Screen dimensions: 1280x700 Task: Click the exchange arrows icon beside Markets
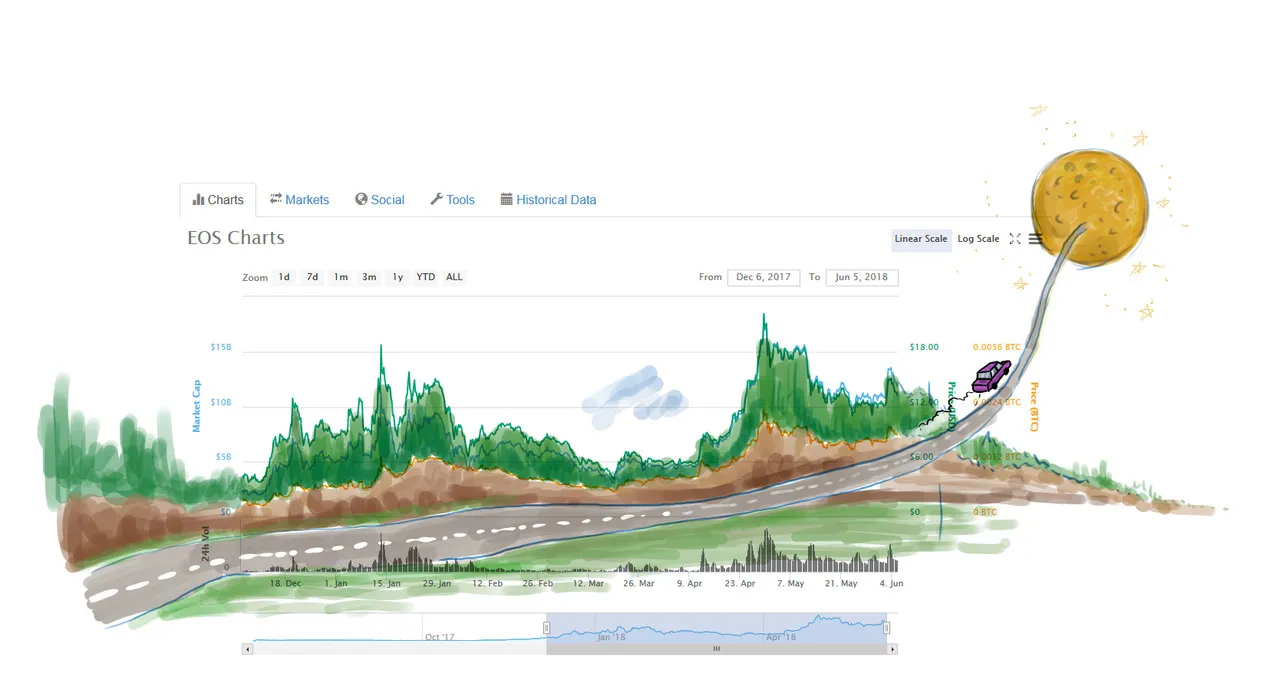pos(276,199)
